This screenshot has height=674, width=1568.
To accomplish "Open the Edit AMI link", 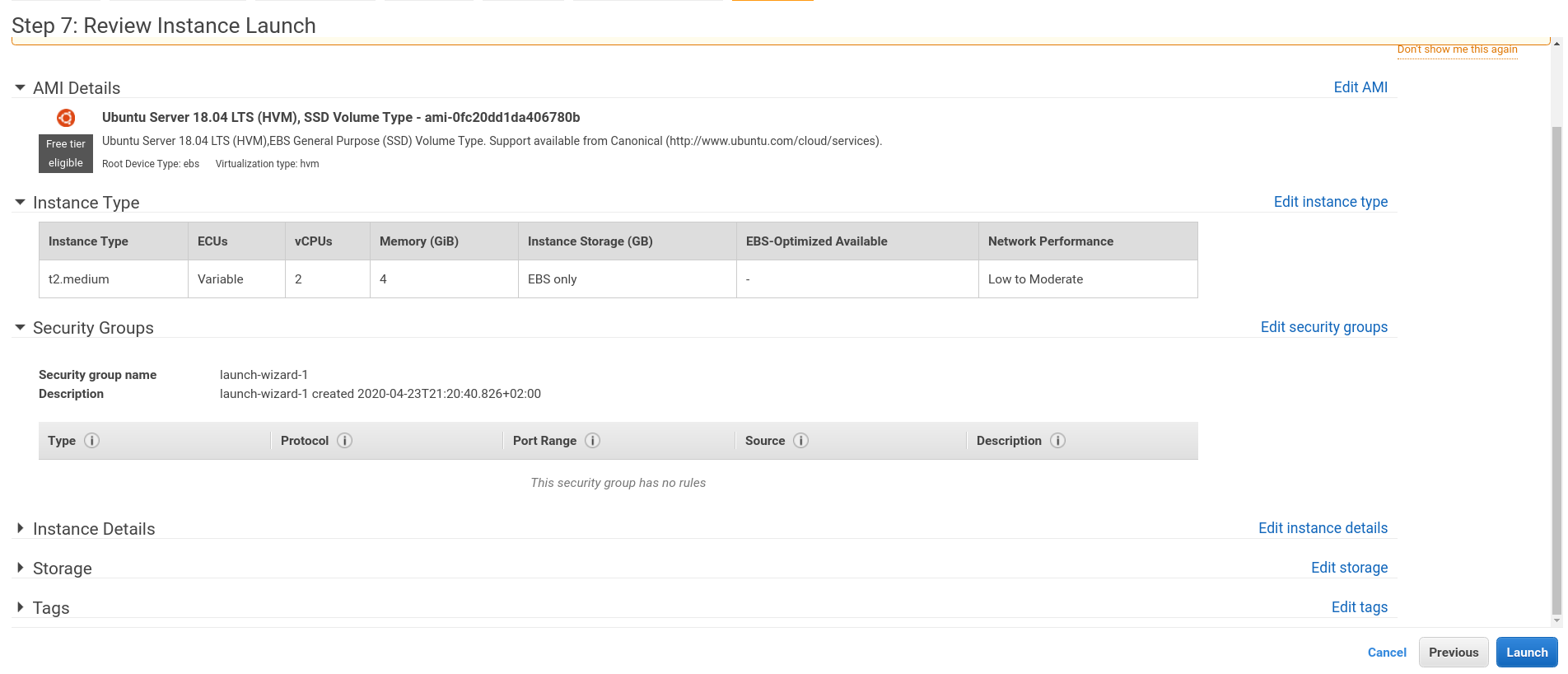I will [1360, 87].
